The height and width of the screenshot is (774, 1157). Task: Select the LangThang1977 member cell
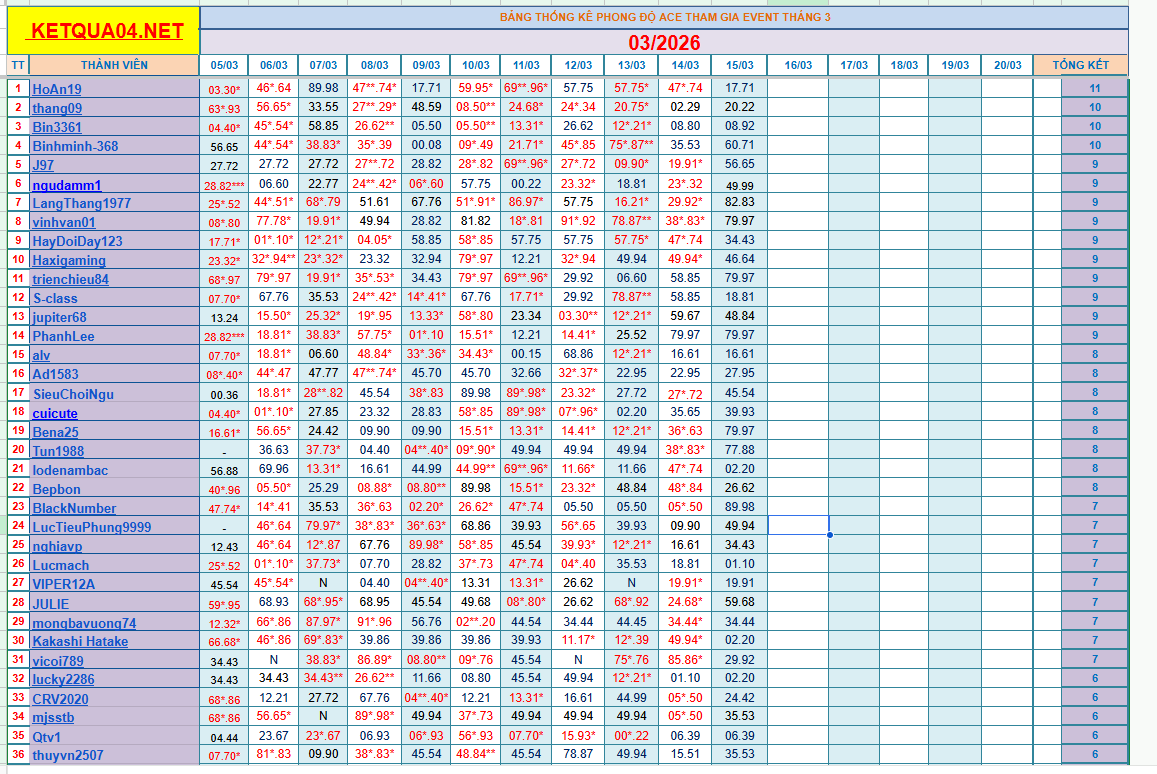114,202
